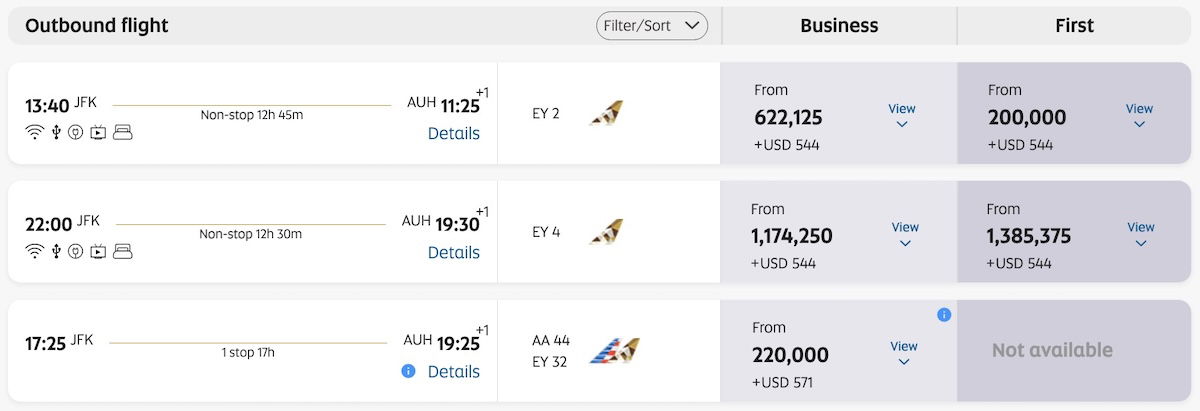The height and width of the screenshot is (411, 1200).
Task: Open Details for the 17:25 one-stop flight
Action: coord(454,371)
